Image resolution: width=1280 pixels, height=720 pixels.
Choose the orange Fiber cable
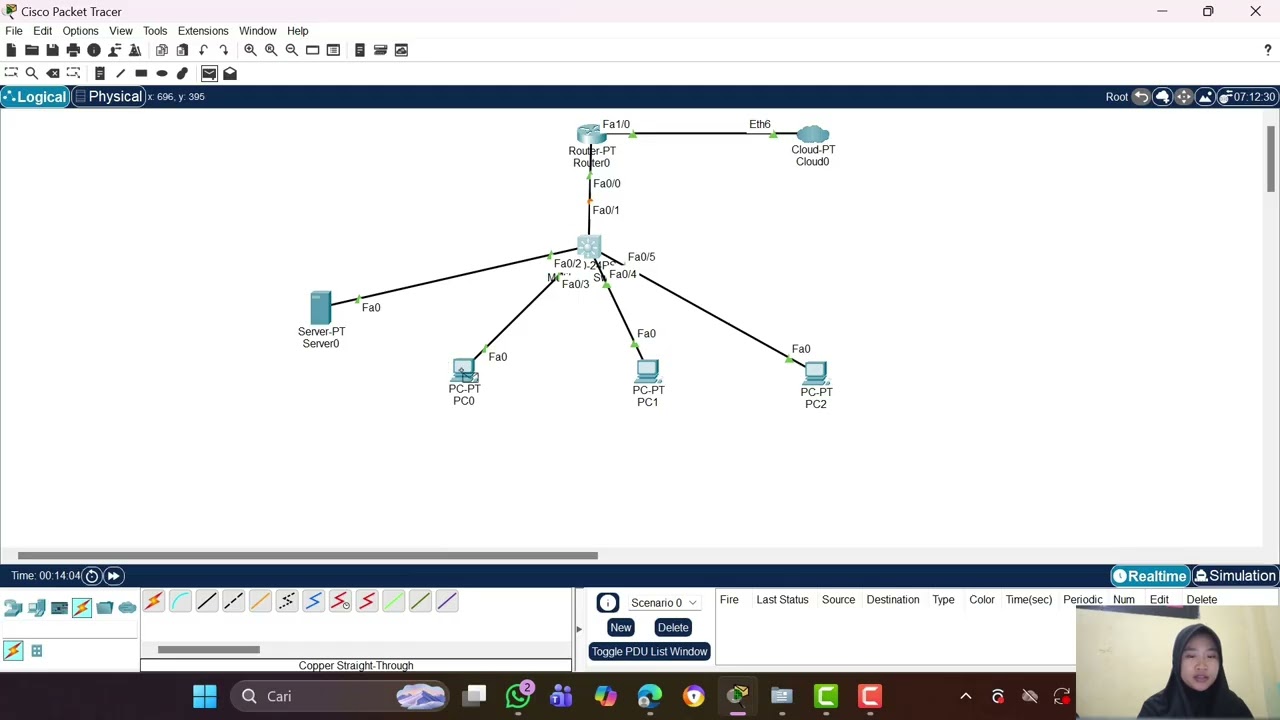tap(260, 601)
